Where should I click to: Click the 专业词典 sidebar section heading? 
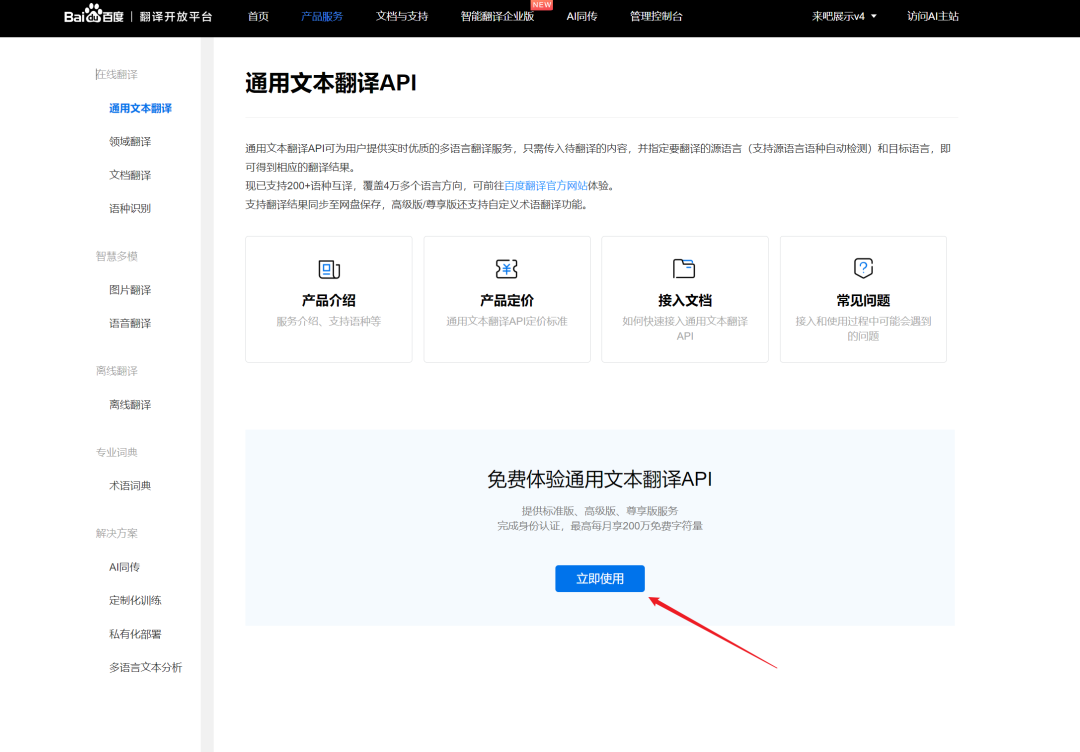[x=117, y=452]
